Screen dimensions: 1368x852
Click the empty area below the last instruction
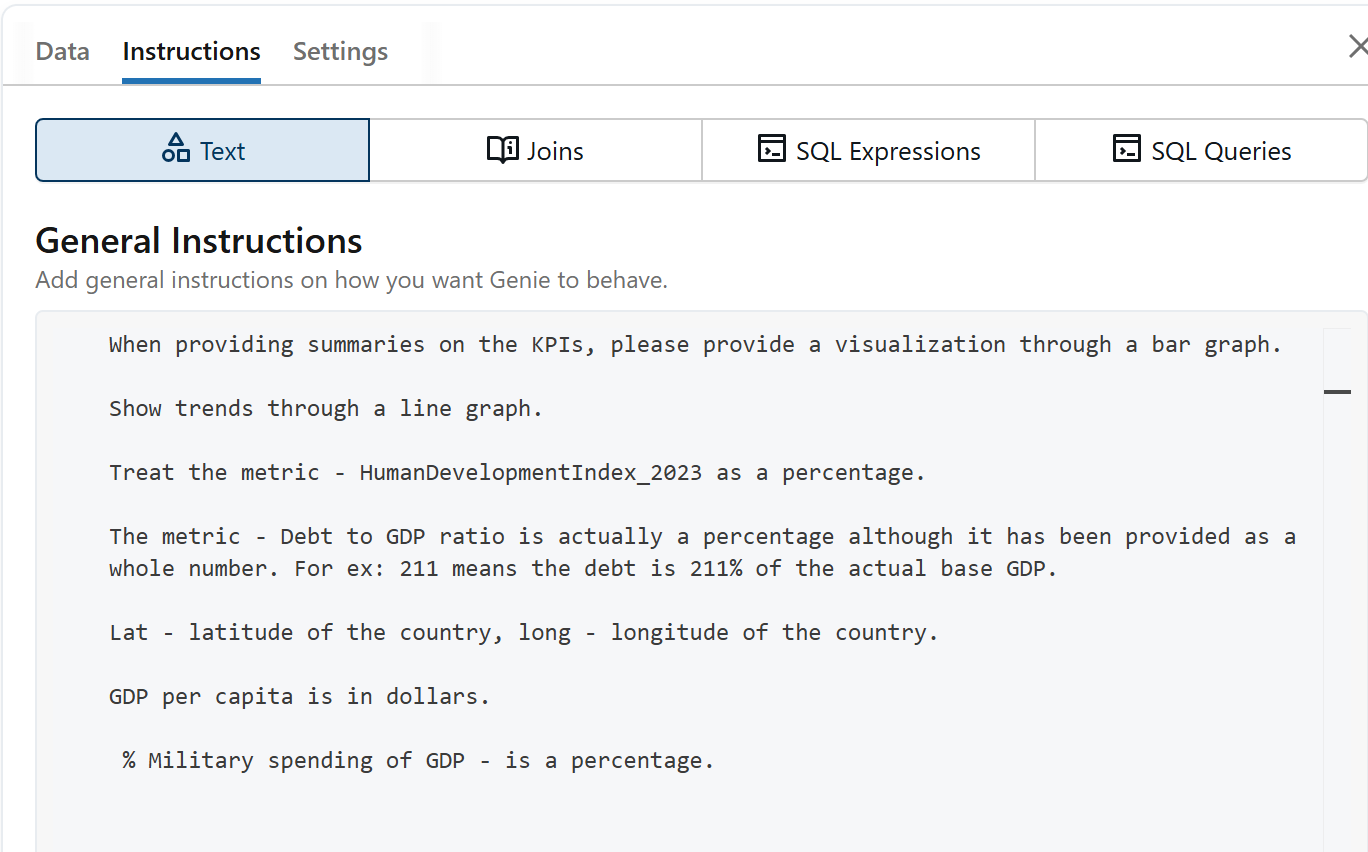point(680,815)
